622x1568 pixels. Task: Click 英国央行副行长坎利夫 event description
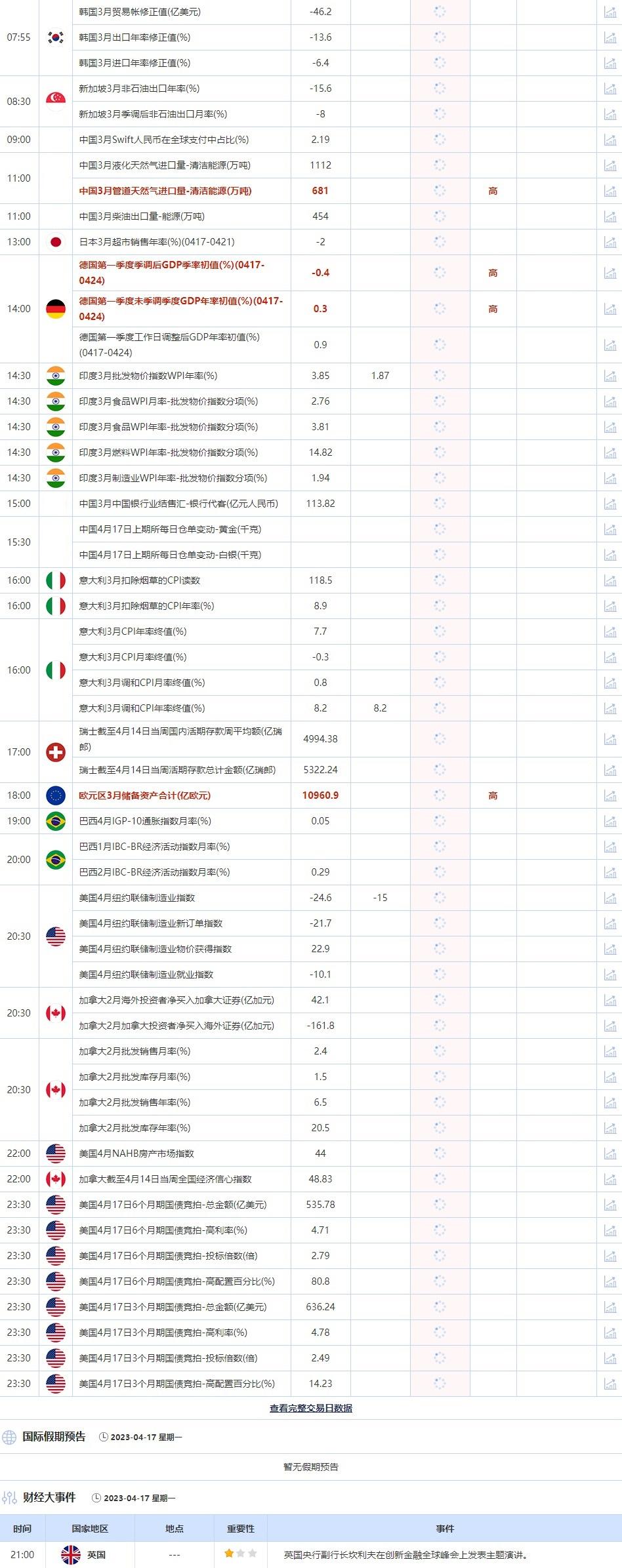pos(406,1554)
